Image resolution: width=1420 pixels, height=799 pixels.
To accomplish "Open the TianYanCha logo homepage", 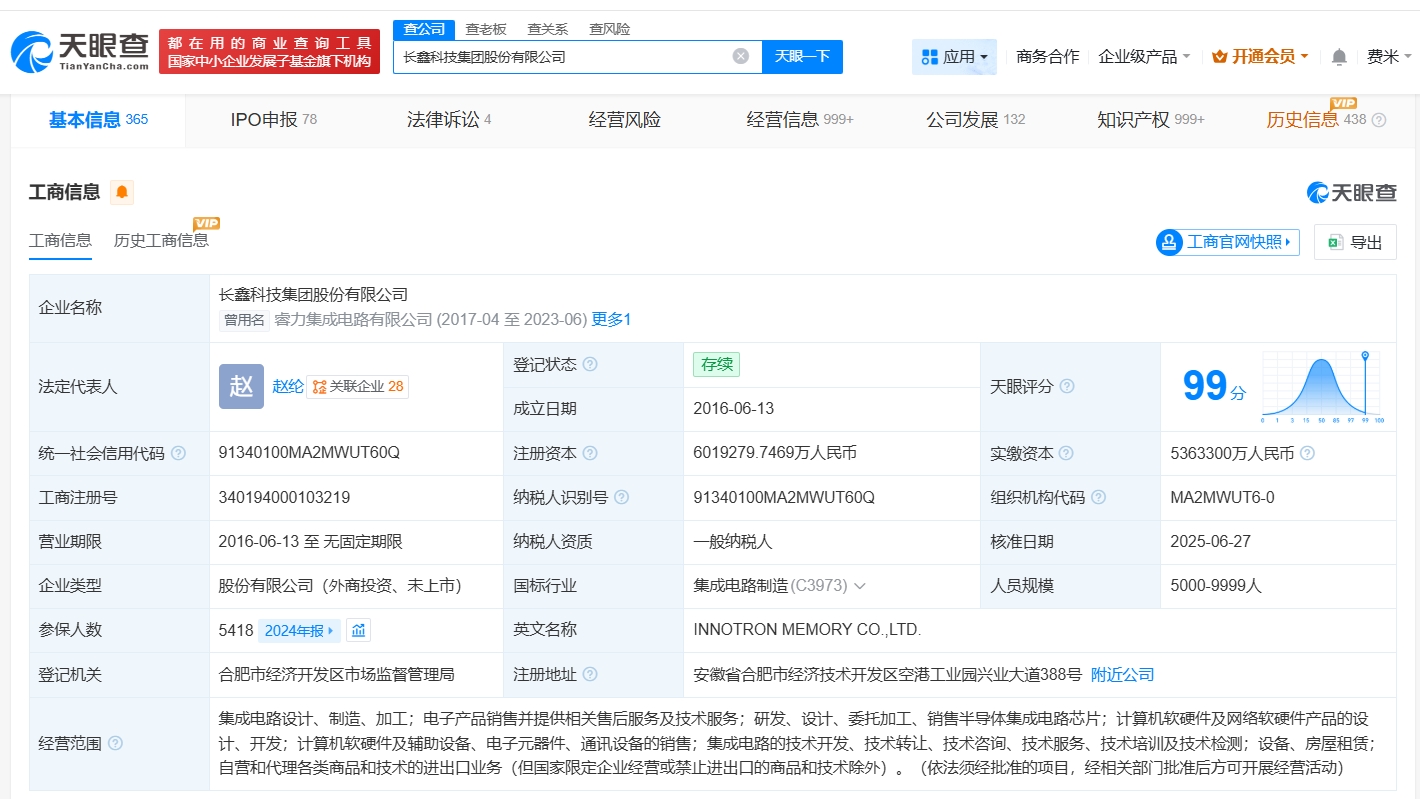I will (80, 51).
